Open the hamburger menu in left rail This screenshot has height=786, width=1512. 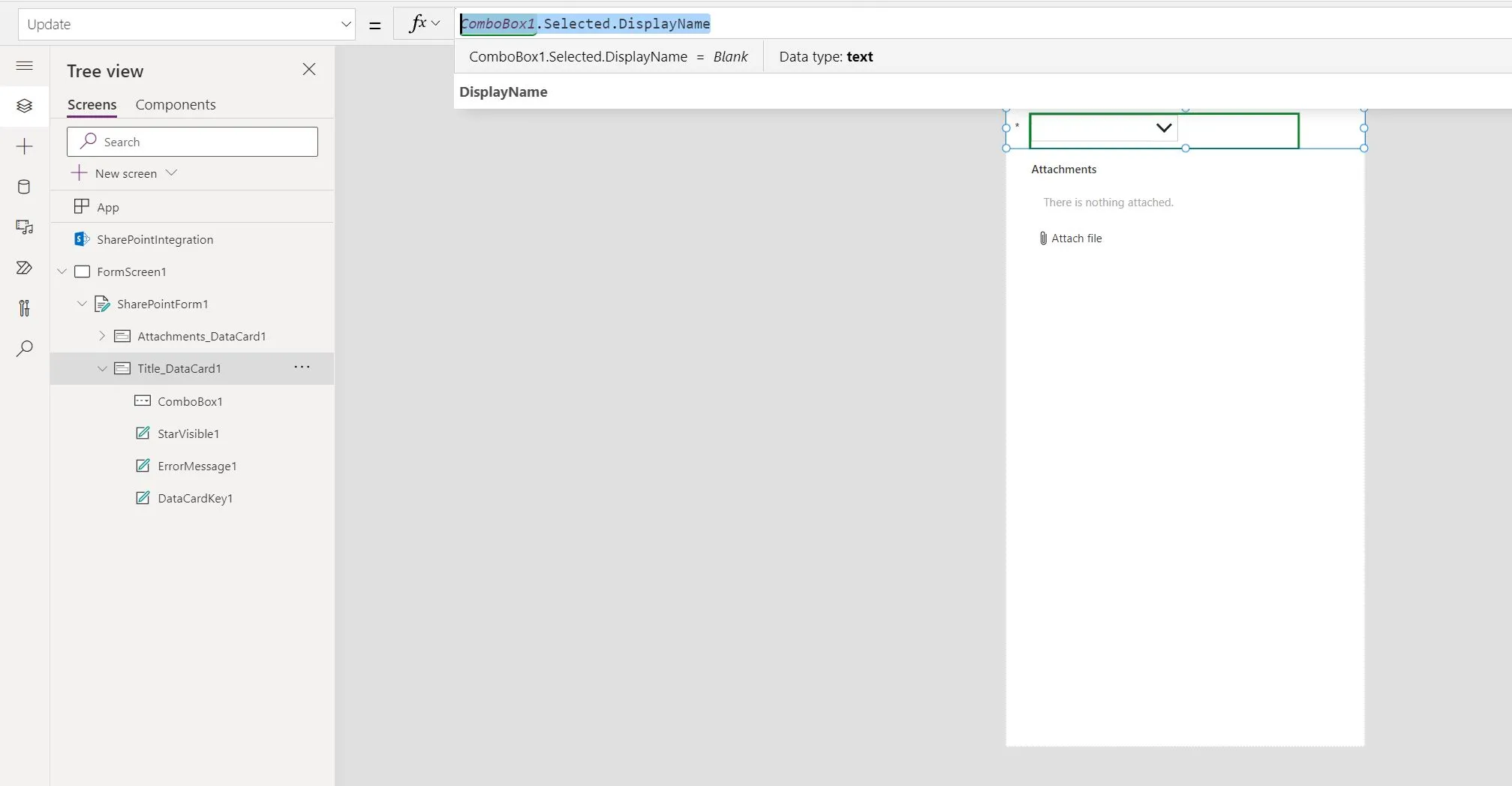pyautogui.click(x=24, y=66)
